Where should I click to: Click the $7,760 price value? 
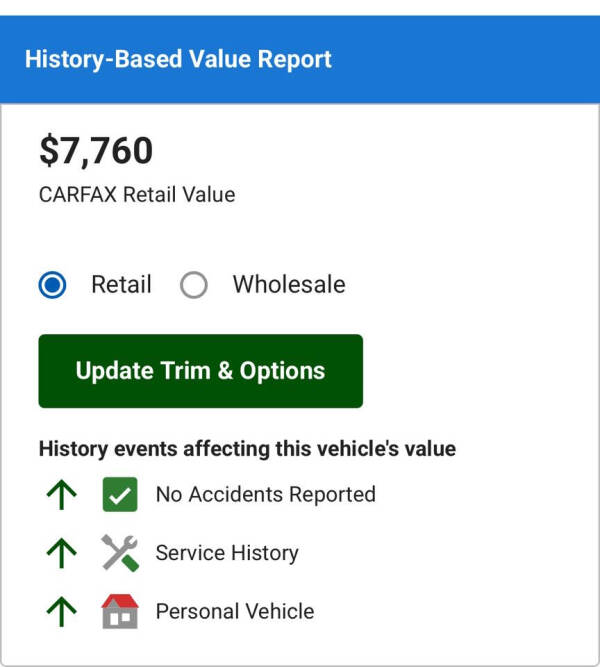tap(96, 151)
